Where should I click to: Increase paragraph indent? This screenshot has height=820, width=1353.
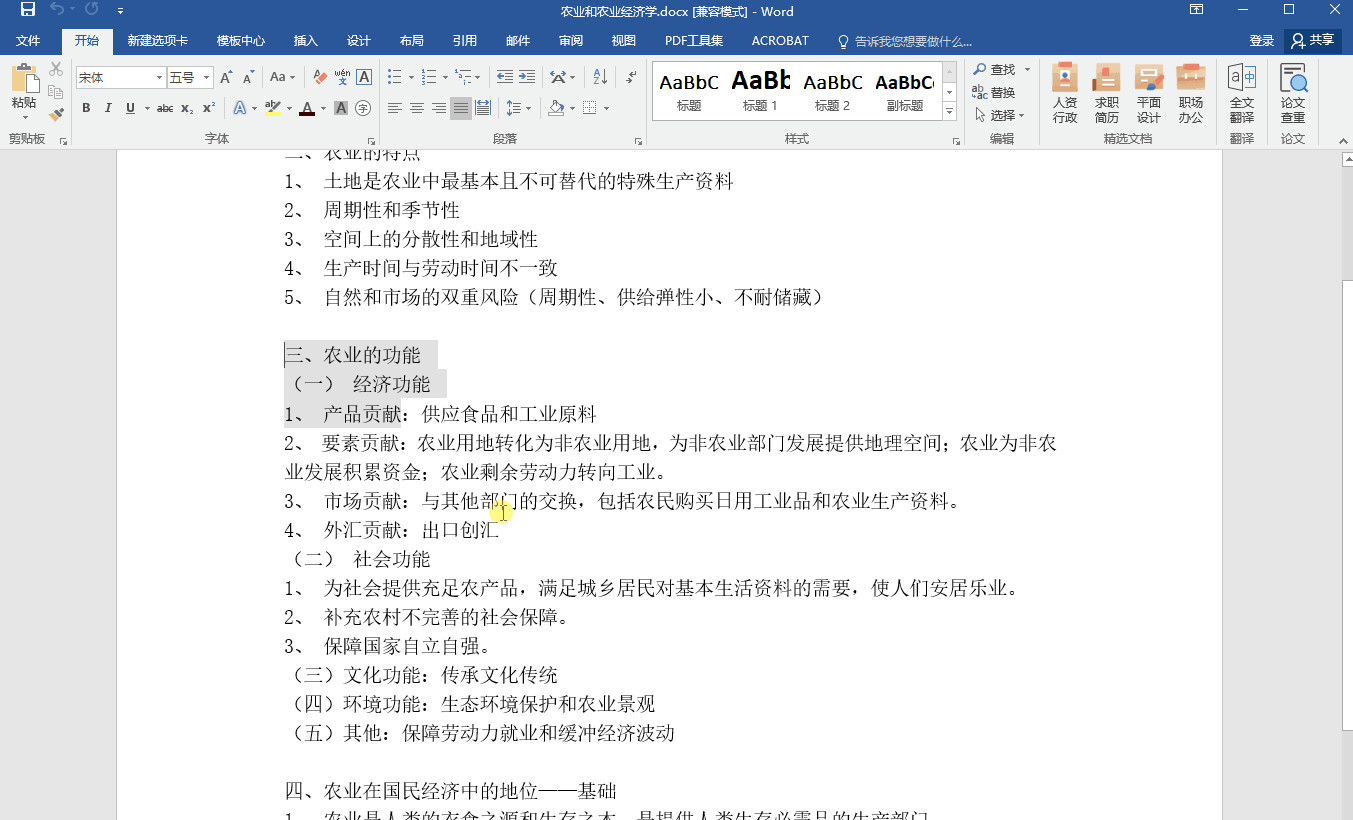pos(527,77)
